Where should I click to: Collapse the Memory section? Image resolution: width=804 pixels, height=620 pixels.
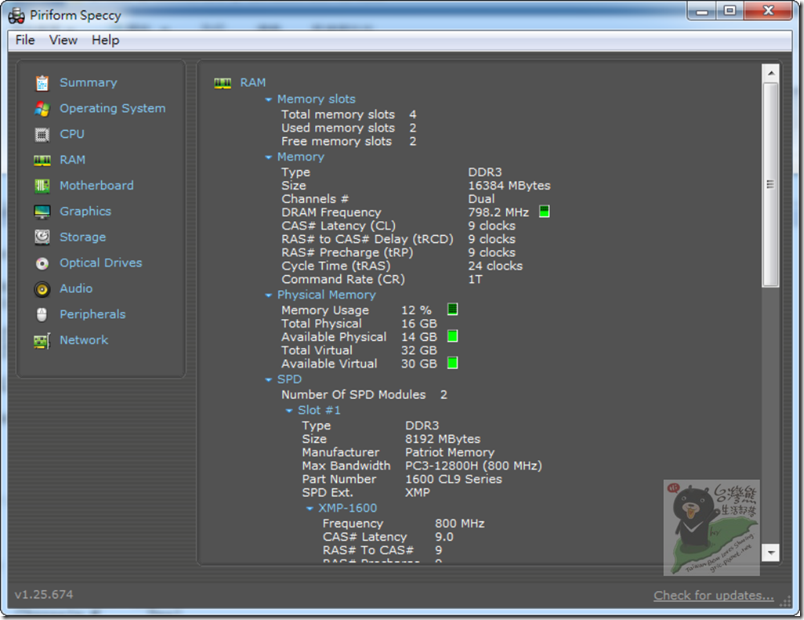pyautogui.click(x=268, y=157)
